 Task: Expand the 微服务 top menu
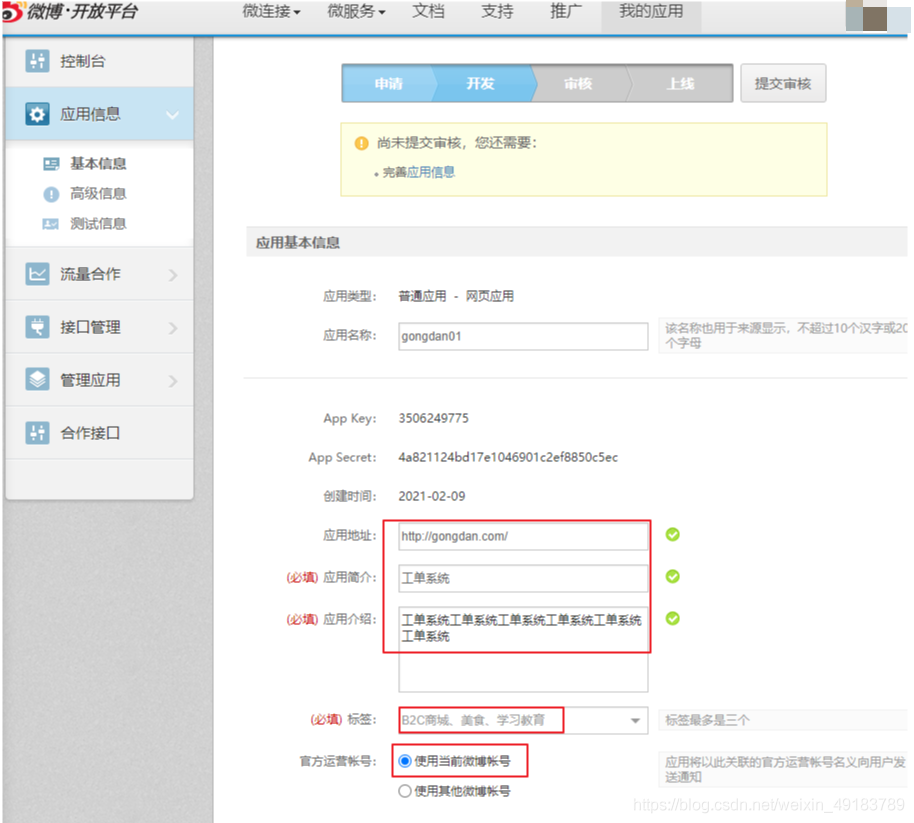coord(356,12)
